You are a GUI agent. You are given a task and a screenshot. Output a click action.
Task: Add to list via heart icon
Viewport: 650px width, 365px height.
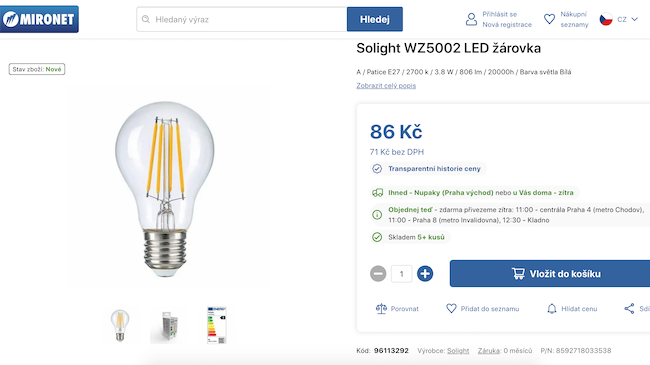click(451, 309)
